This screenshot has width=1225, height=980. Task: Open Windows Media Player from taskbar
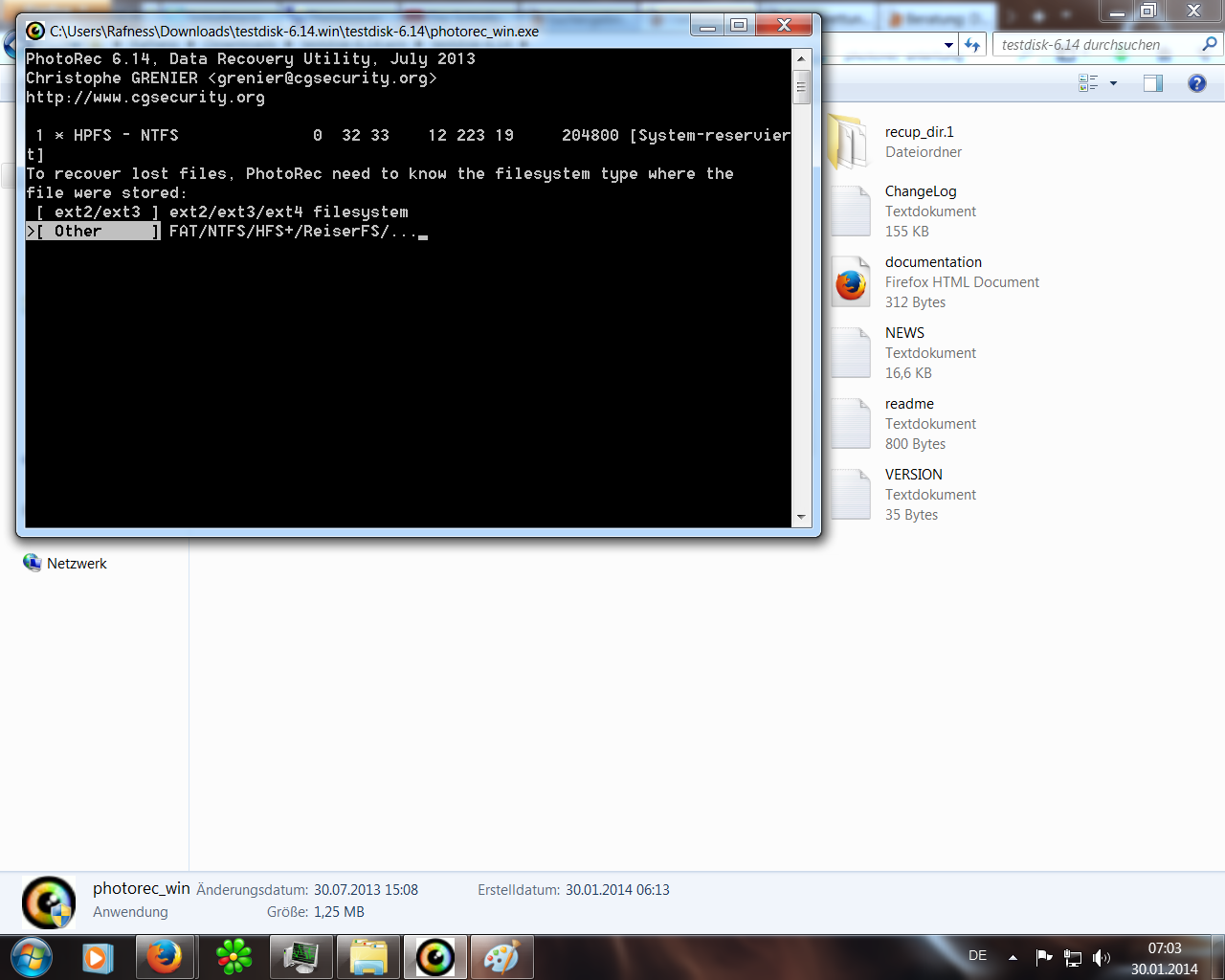pos(97,957)
